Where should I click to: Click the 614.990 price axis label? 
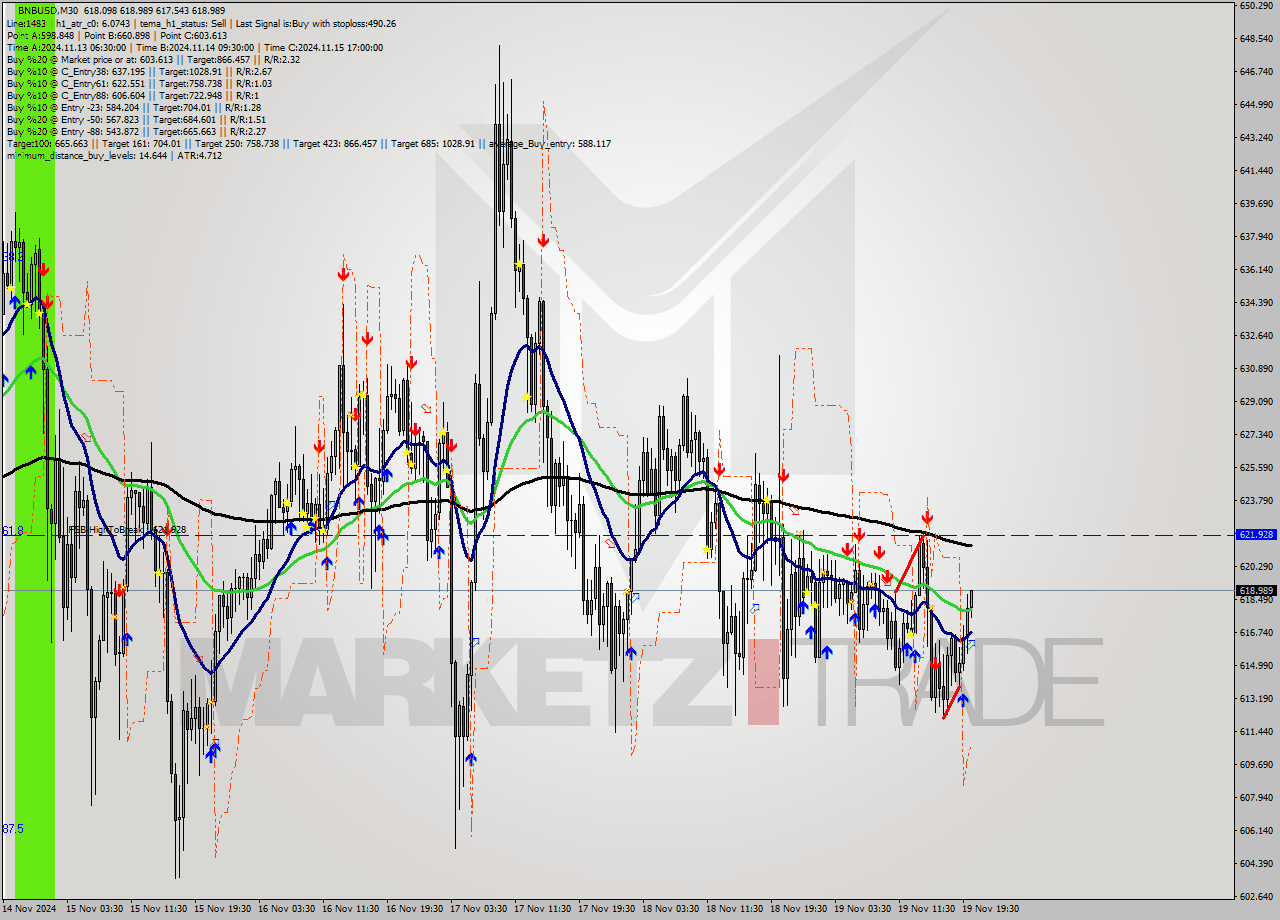(x=1255, y=666)
